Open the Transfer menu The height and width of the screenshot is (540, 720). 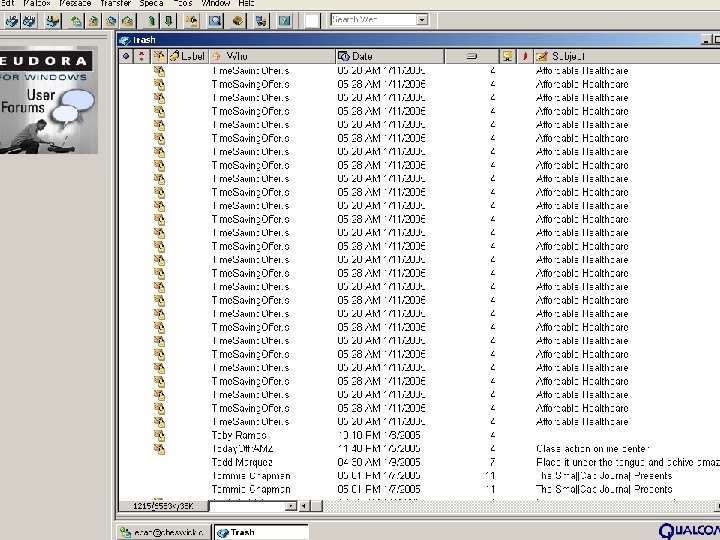click(116, 3)
